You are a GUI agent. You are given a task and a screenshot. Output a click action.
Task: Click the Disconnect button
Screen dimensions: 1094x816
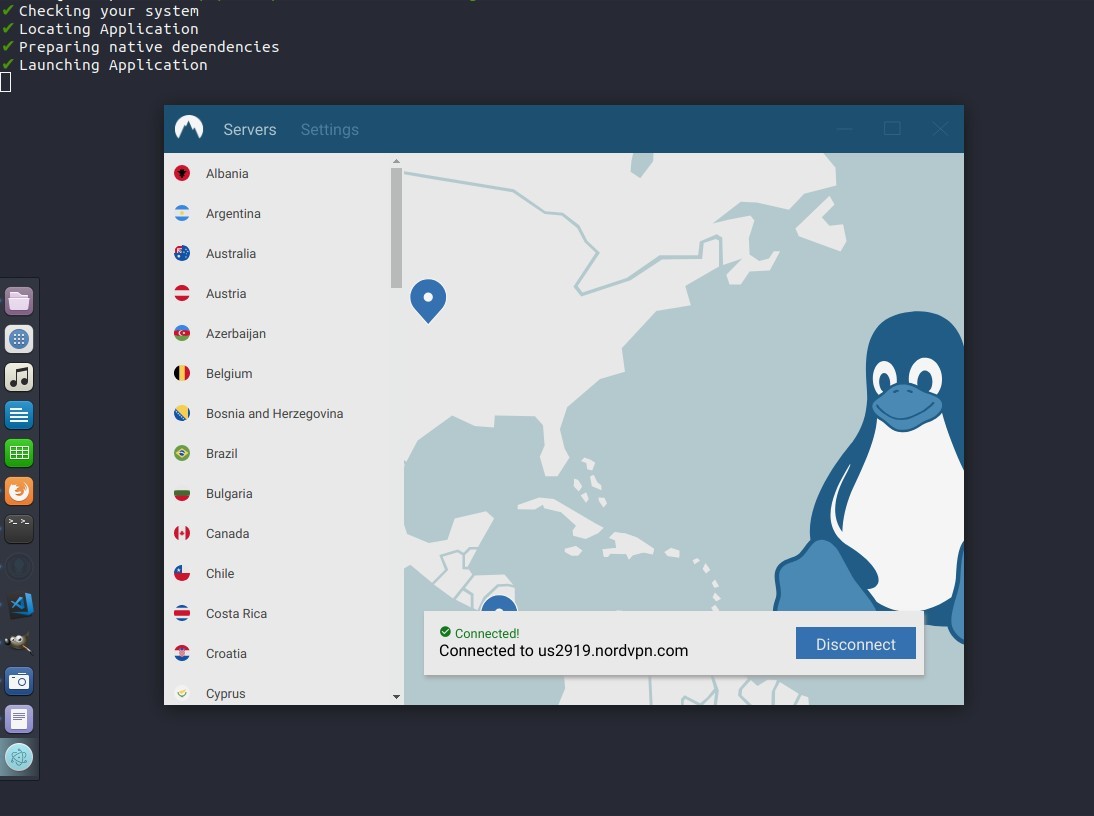(x=855, y=644)
